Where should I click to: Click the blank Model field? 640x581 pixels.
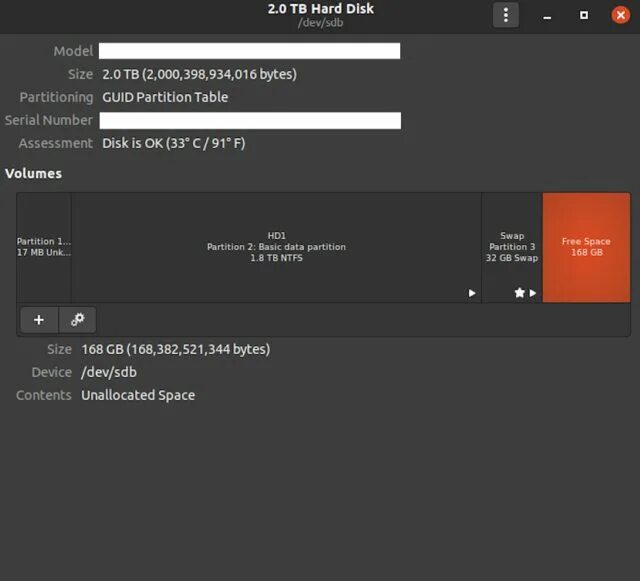coord(249,51)
